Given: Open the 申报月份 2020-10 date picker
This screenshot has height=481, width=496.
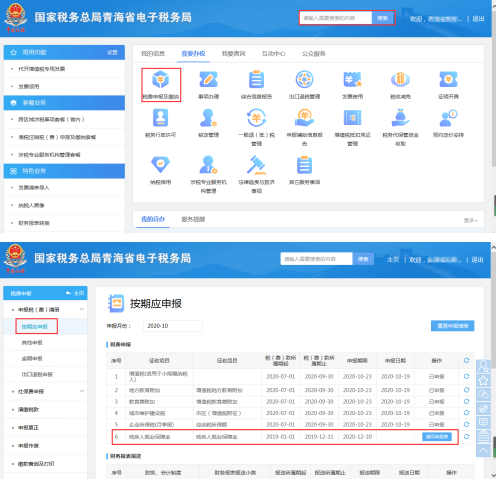Looking at the screenshot, I should point(173,326).
